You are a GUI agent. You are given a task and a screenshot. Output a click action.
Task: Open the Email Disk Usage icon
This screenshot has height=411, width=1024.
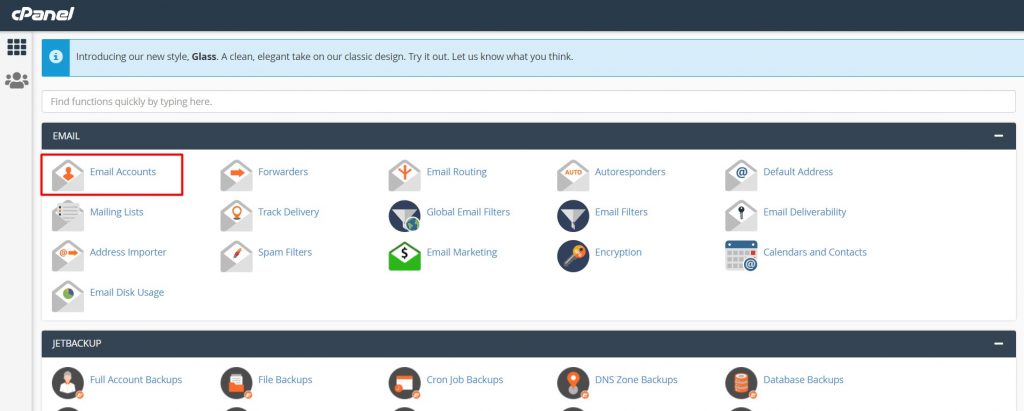point(68,294)
